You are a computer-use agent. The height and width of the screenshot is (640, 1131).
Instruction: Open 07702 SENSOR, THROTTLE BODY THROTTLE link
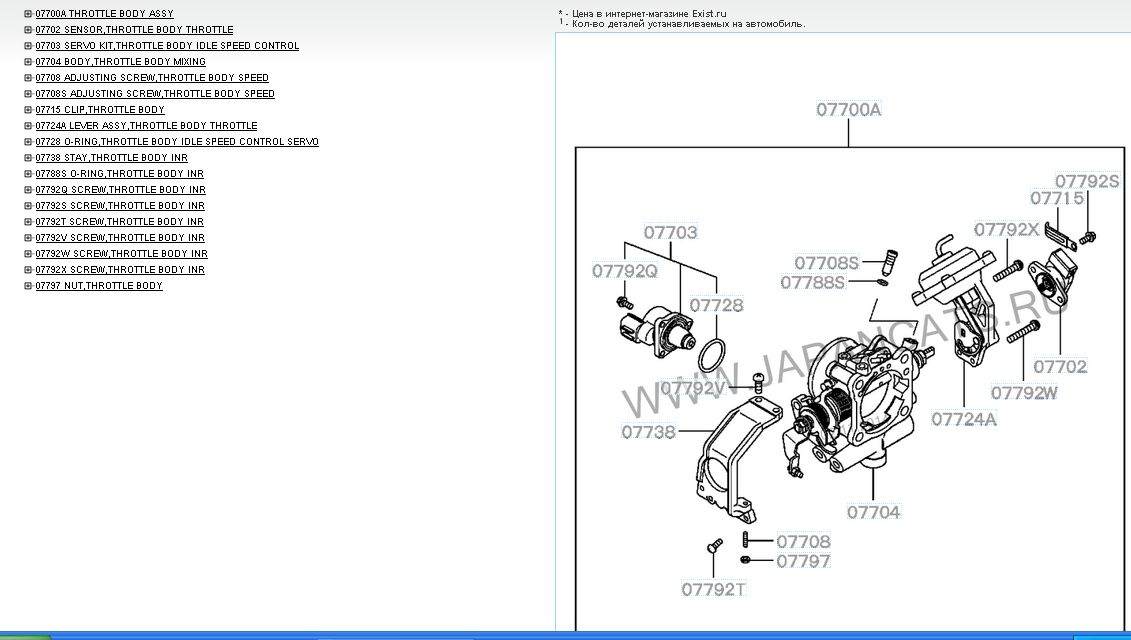(x=134, y=30)
